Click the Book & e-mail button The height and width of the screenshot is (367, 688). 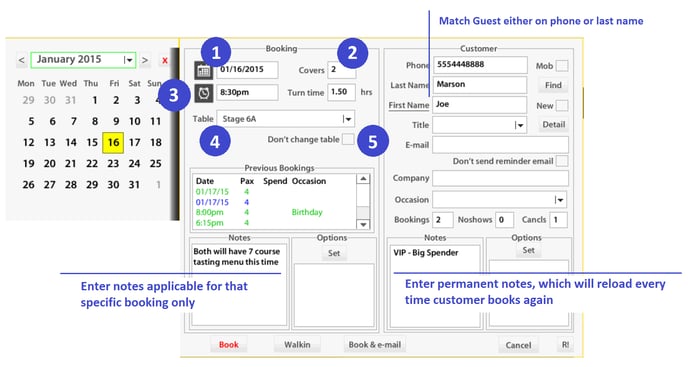375,345
